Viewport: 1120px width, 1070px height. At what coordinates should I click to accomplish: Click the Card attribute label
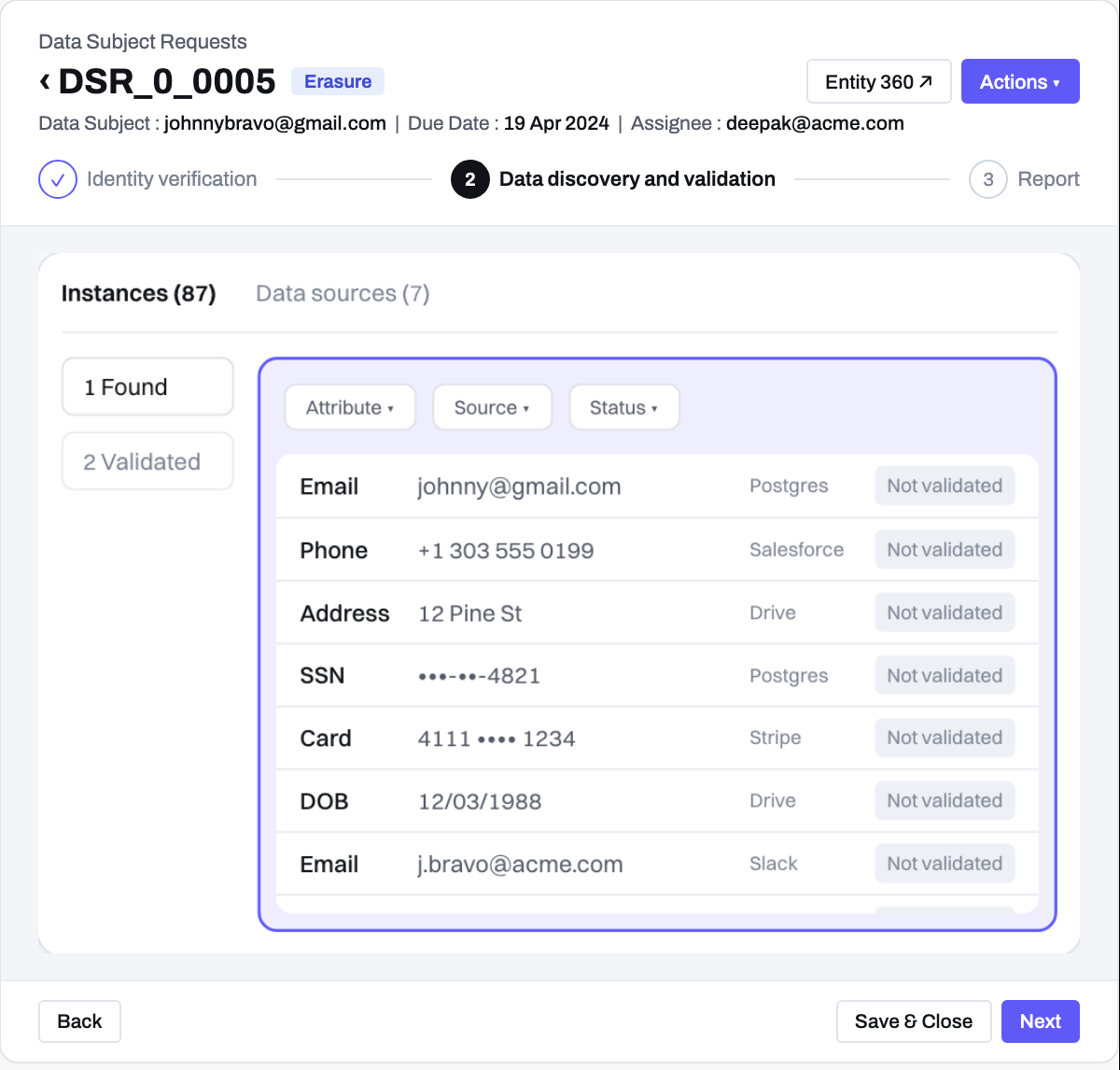pos(326,739)
